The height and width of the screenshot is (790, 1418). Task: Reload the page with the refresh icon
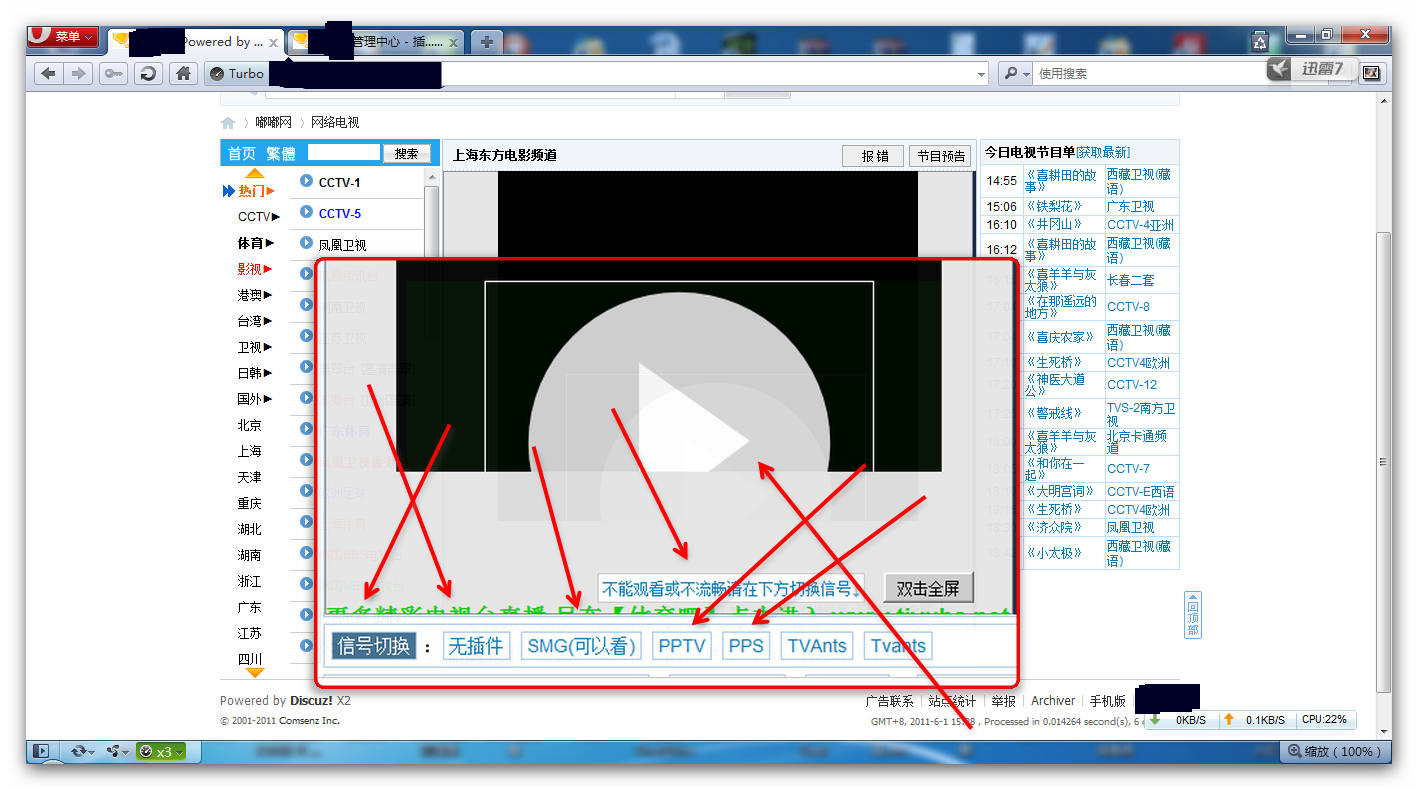pos(148,73)
